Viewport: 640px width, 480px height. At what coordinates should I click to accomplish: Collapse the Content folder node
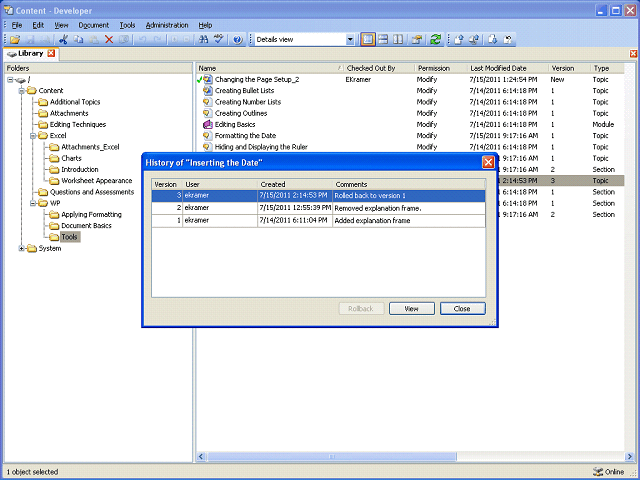click(22, 91)
